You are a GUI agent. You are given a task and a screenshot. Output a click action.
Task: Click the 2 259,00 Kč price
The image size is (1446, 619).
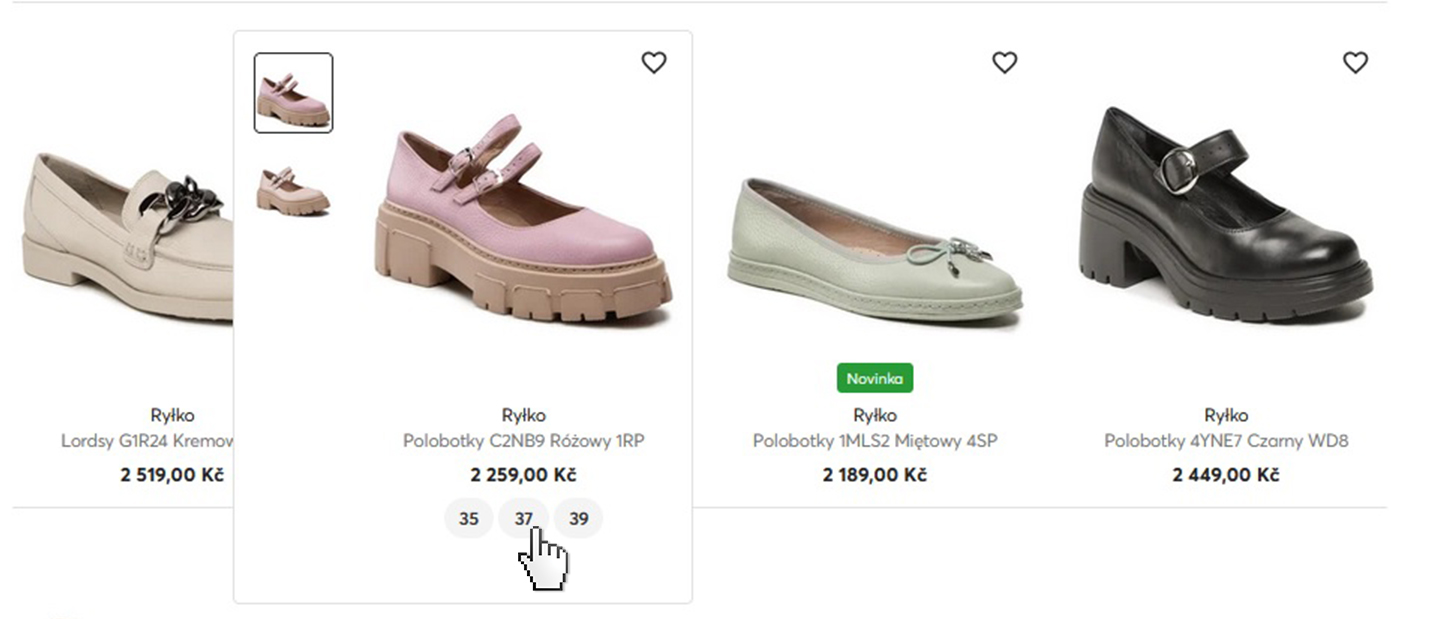click(x=523, y=475)
